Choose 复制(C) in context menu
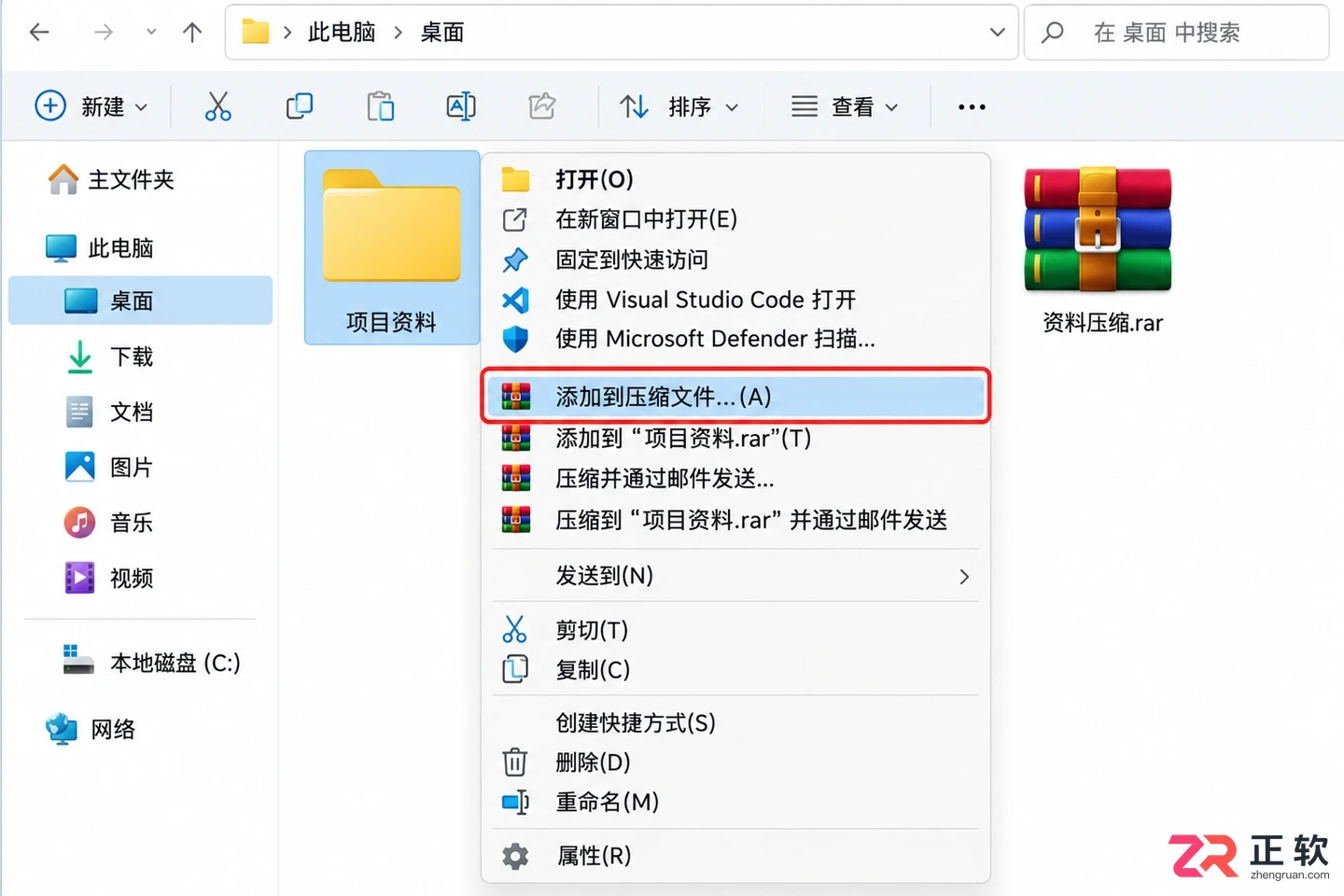1344x896 pixels. click(735, 670)
